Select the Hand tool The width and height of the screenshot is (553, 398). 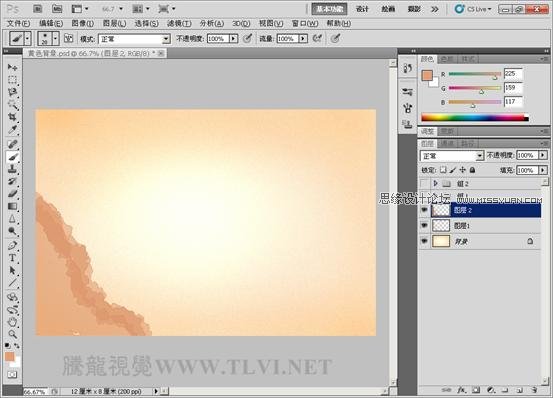(13, 322)
